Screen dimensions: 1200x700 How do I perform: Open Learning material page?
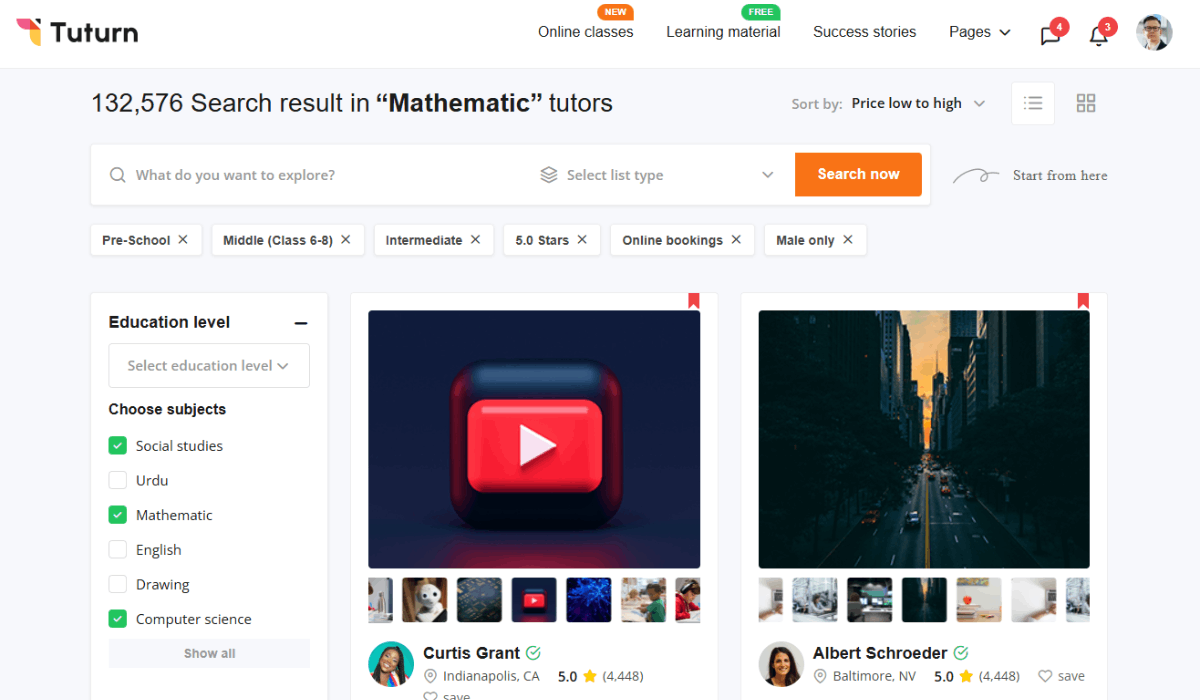723,32
